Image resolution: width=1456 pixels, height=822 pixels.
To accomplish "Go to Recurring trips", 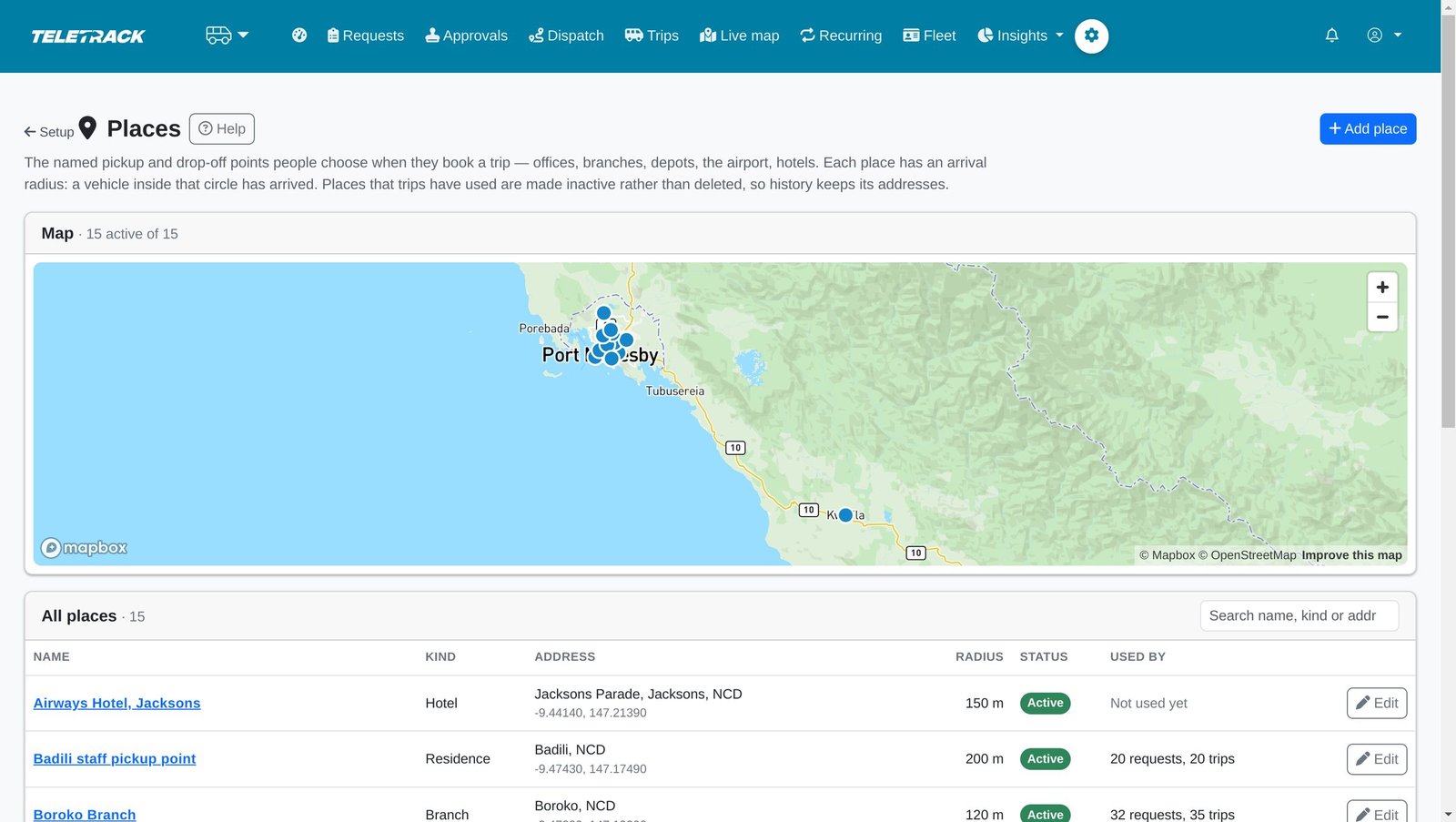I will coord(841,36).
